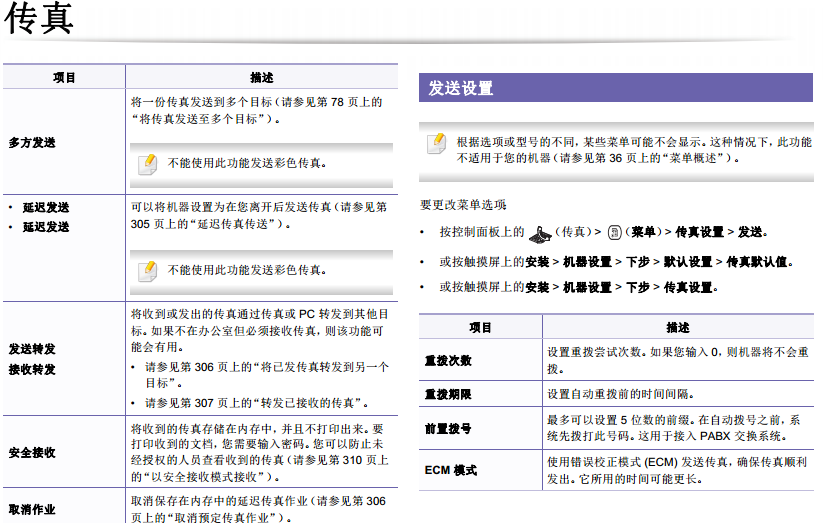Screen dimensions: 823x523
Task: Click the note icon in the 多方发送 row
Action: 148,164
